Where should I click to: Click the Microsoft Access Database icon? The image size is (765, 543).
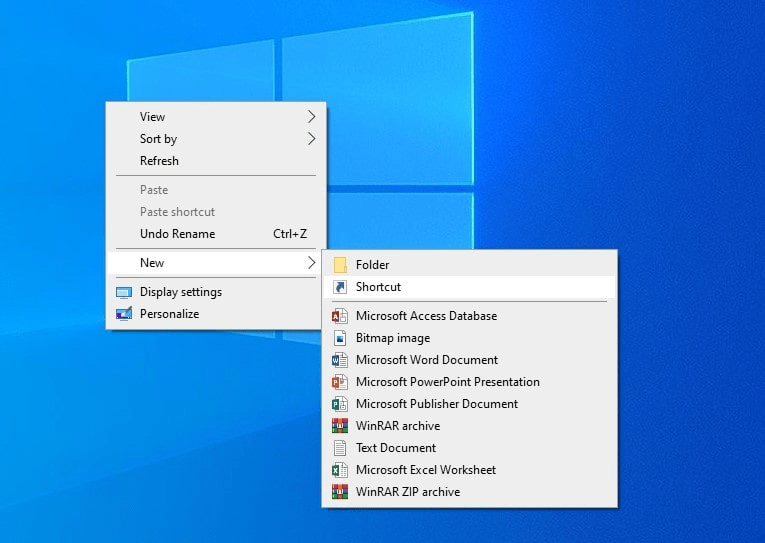tap(340, 316)
